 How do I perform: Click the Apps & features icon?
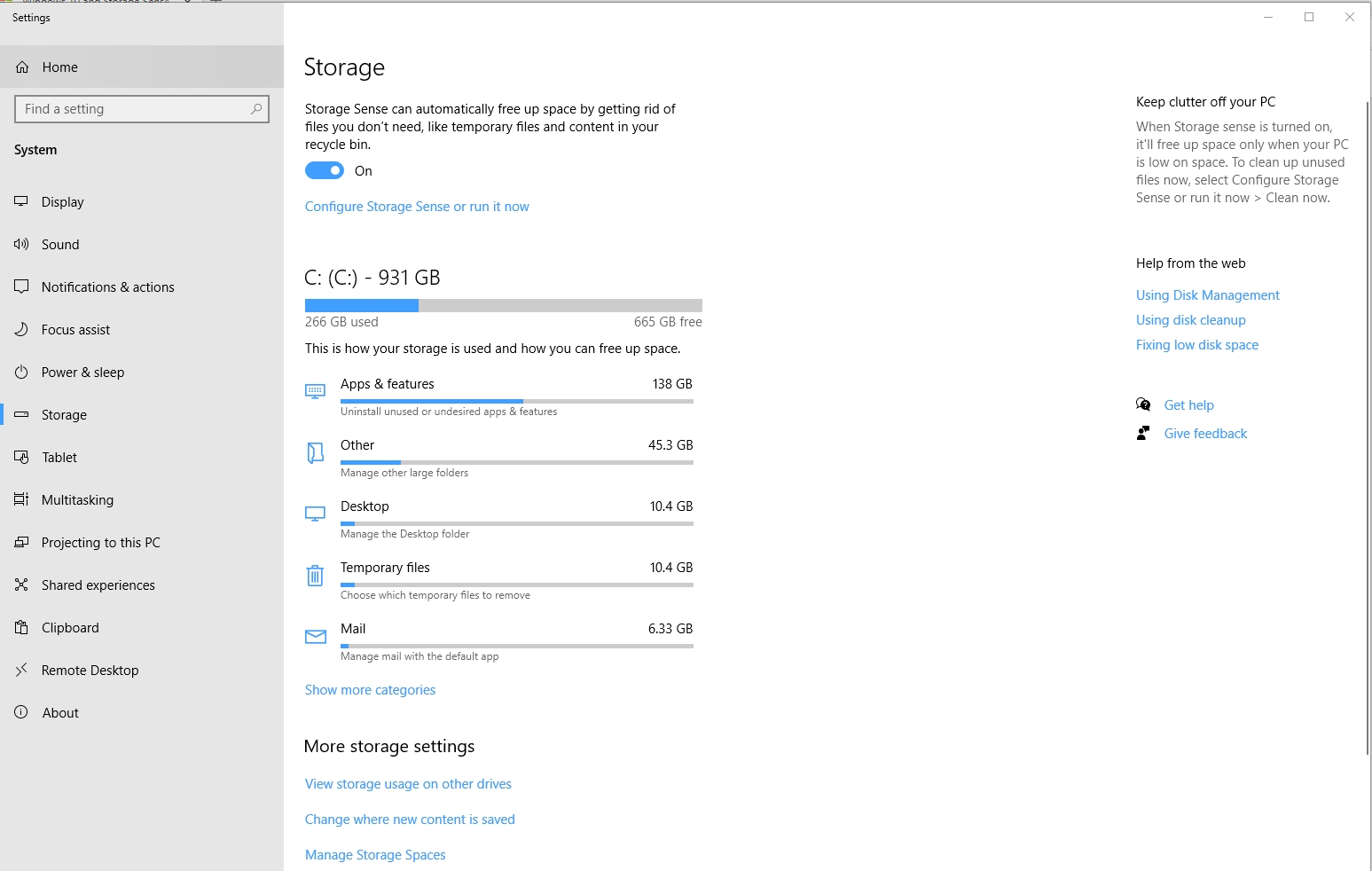[315, 391]
